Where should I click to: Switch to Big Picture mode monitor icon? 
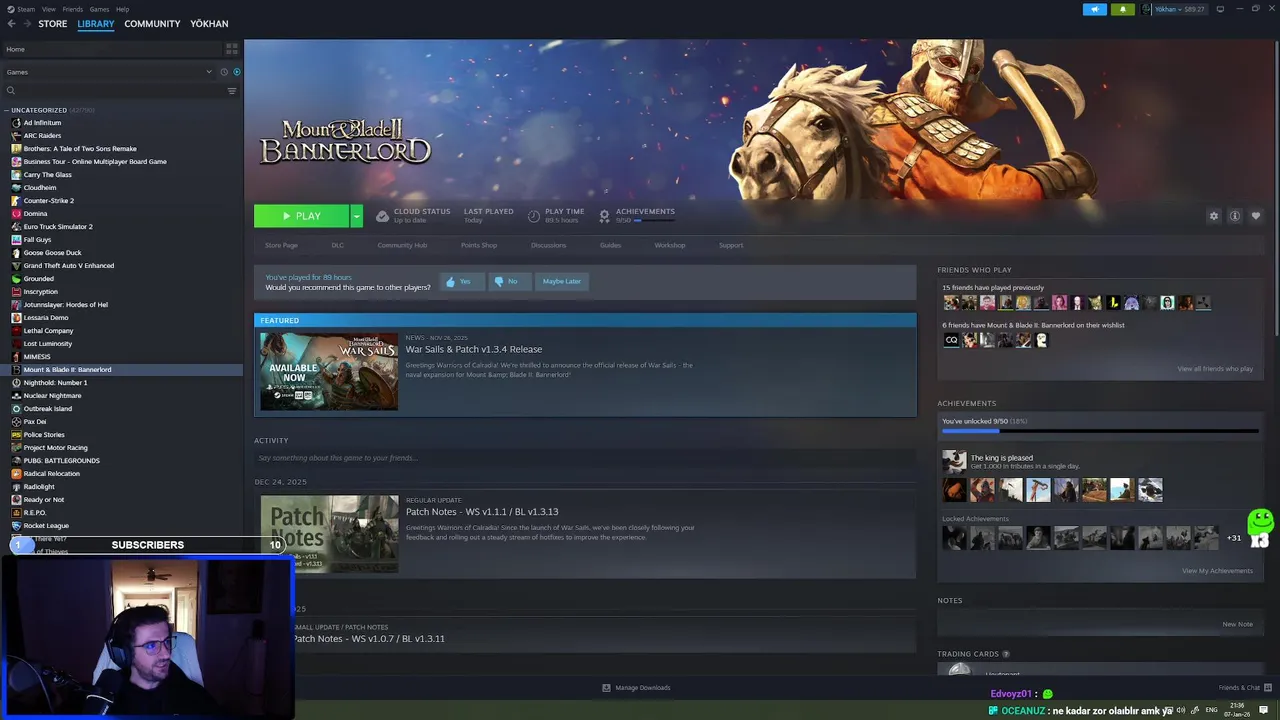tap(1220, 9)
